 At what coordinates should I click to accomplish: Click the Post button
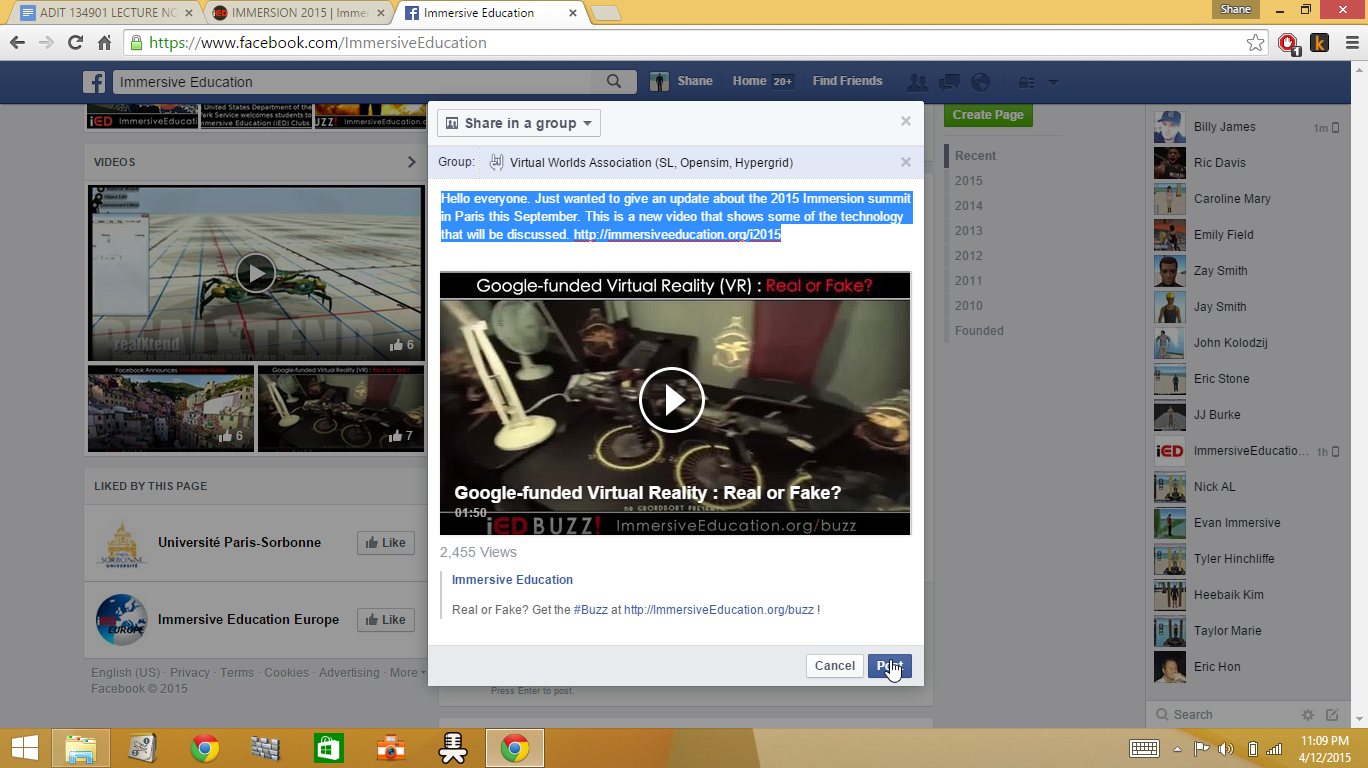[890, 666]
